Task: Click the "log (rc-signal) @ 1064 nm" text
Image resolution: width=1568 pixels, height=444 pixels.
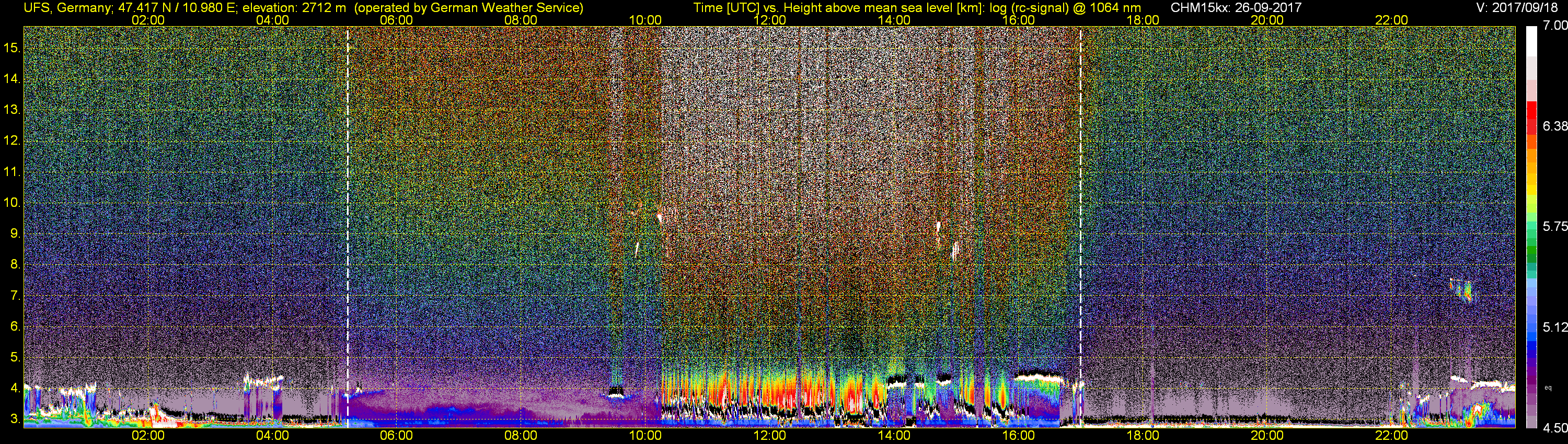Action: click(x=1065, y=7)
